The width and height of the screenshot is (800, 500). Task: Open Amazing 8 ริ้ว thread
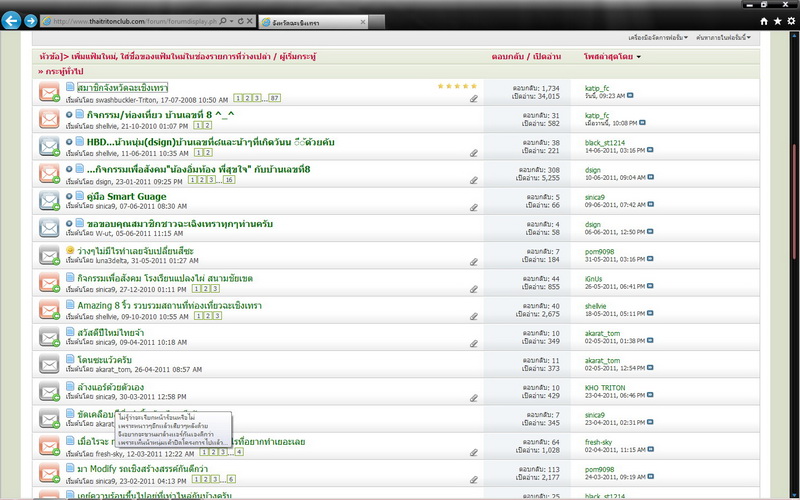pyautogui.click(x=169, y=306)
